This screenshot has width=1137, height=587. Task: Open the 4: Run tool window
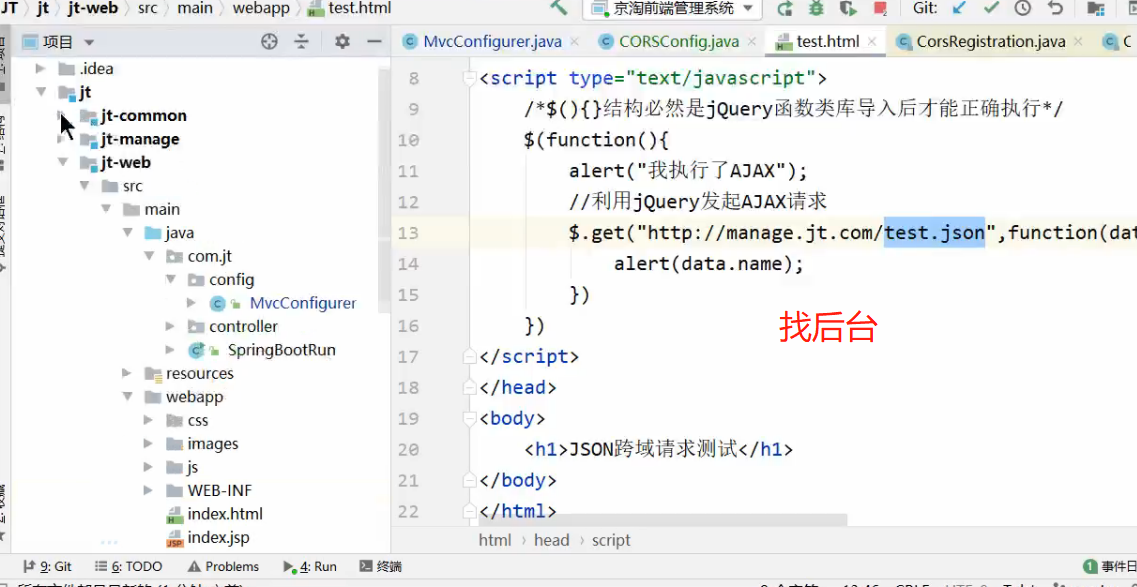tap(310, 566)
